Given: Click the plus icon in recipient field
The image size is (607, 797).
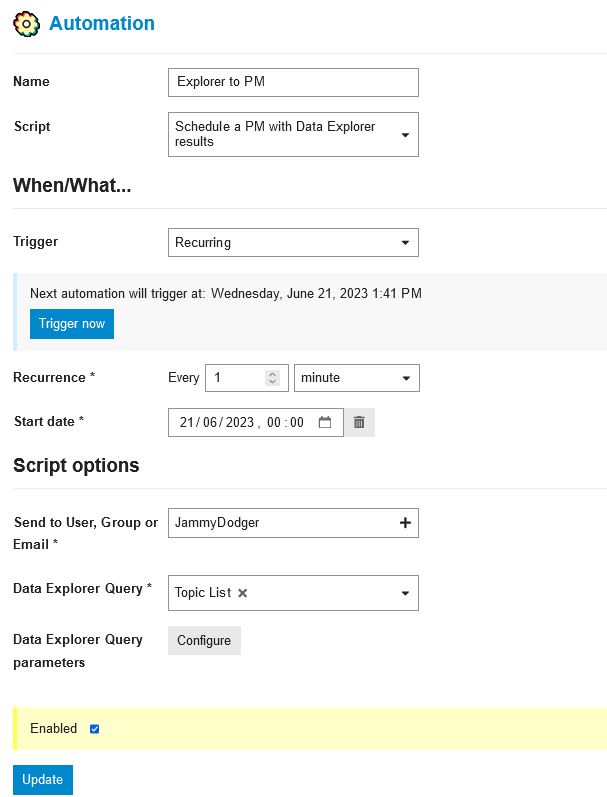Looking at the screenshot, I should click(405, 523).
